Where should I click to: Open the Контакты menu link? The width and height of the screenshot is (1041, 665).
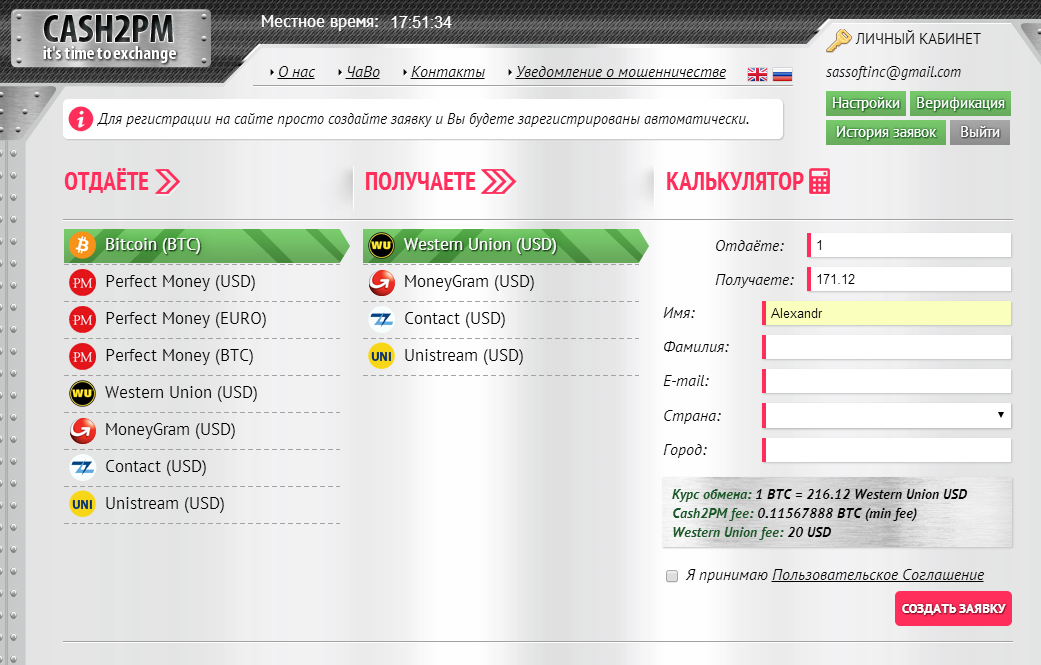click(448, 72)
